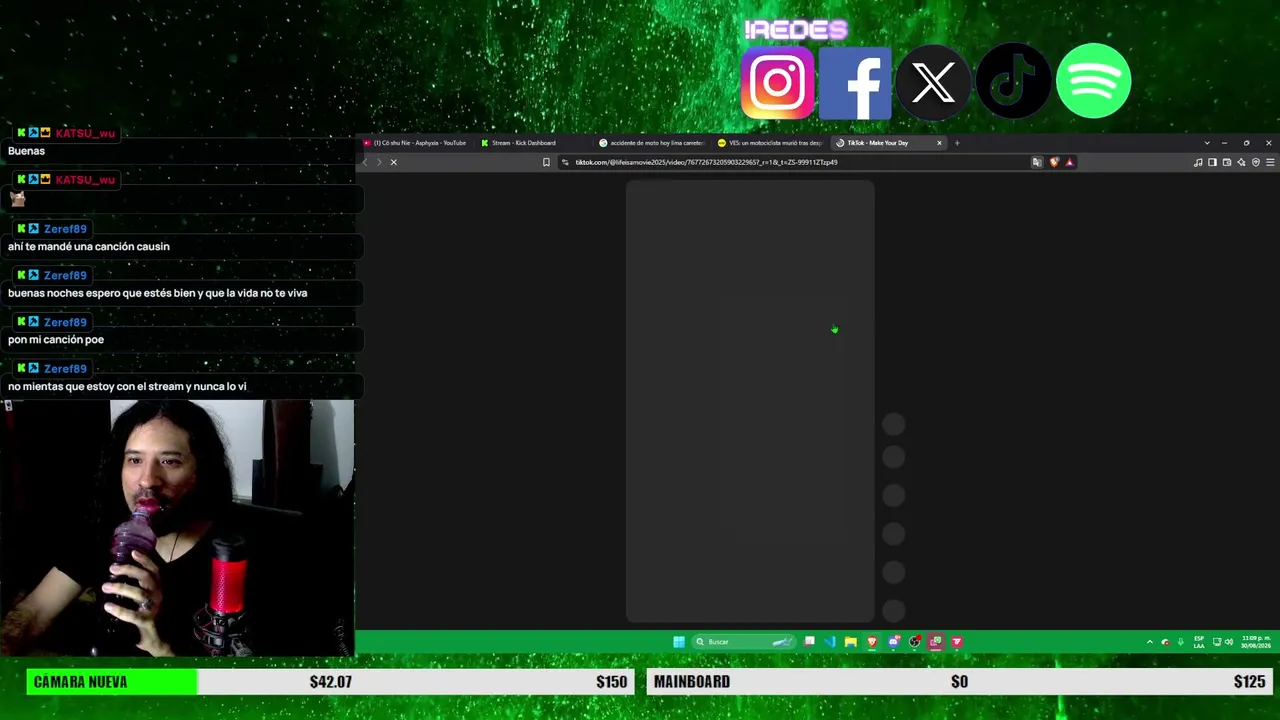This screenshot has height=720, width=1280.
Task: Open the network tray icon
Action: pyautogui.click(x=1217, y=642)
